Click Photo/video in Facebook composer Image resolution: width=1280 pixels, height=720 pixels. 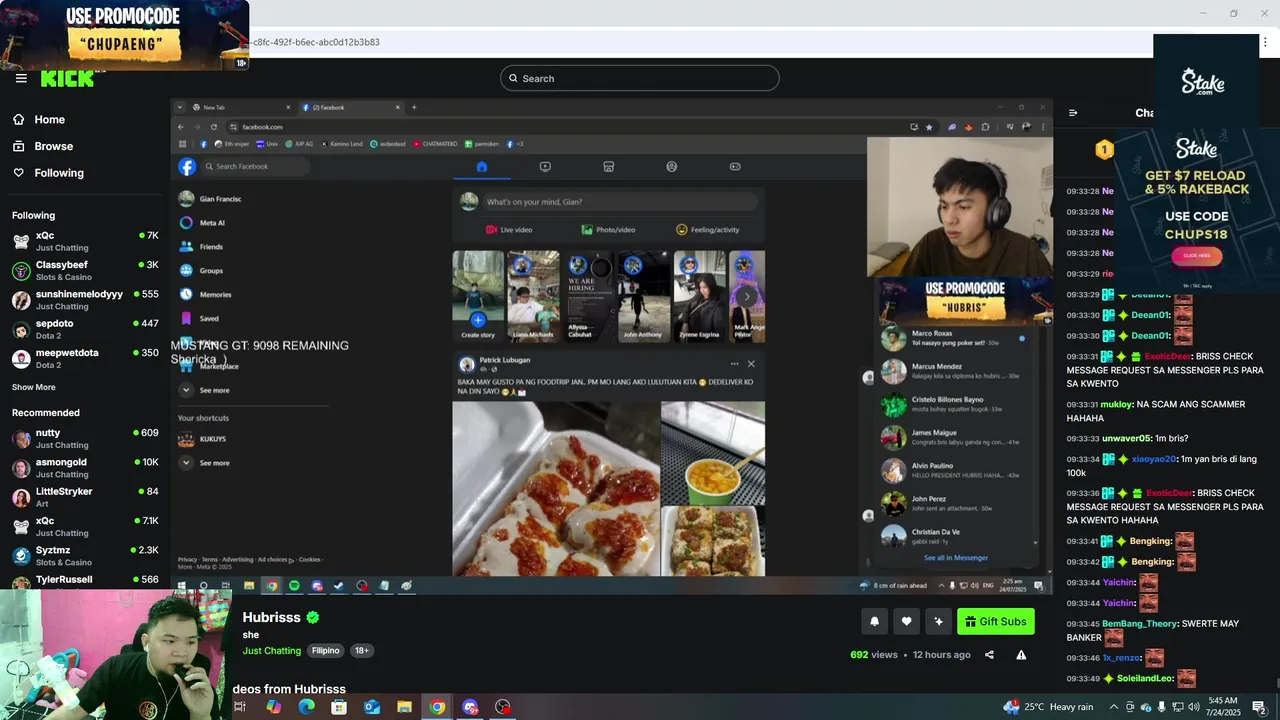point(609,230)
